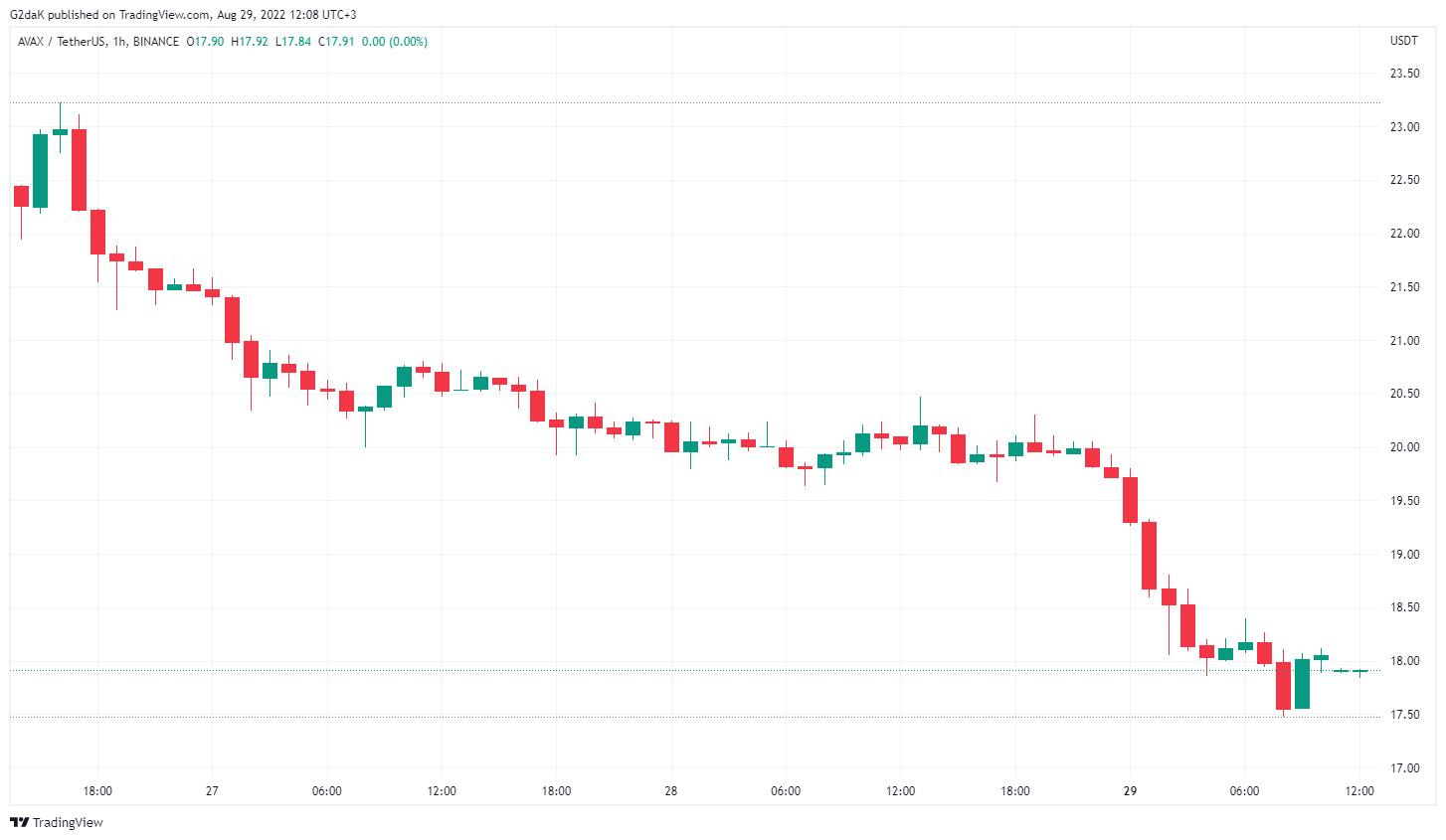Click the upper dotted high line at 23.25
Image resolution: width=1446 pixels, height=840 pixels.
(x=695, y=102)
